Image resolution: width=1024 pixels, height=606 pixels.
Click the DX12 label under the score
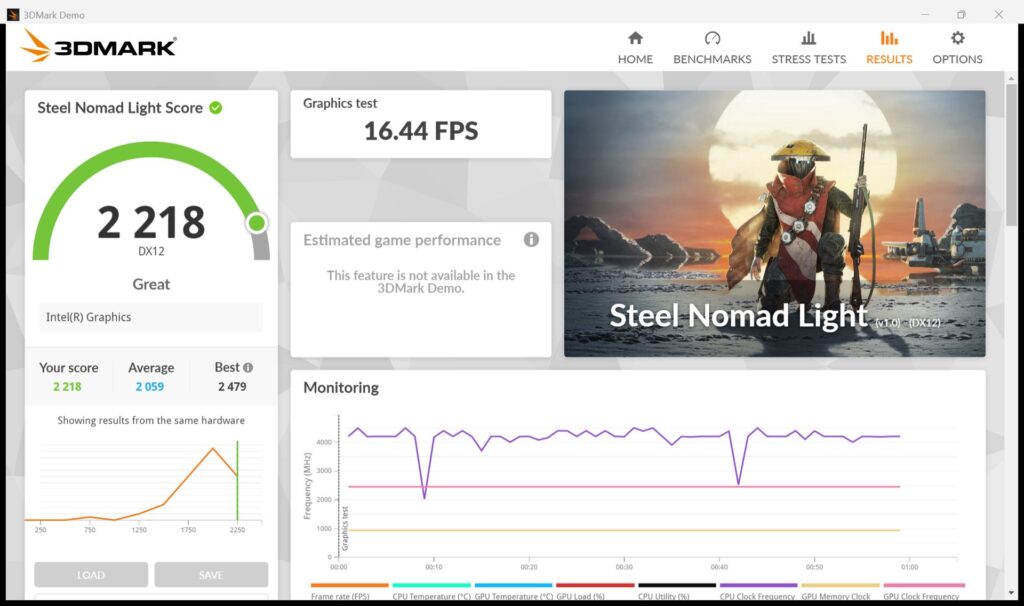tap(151, 251)
